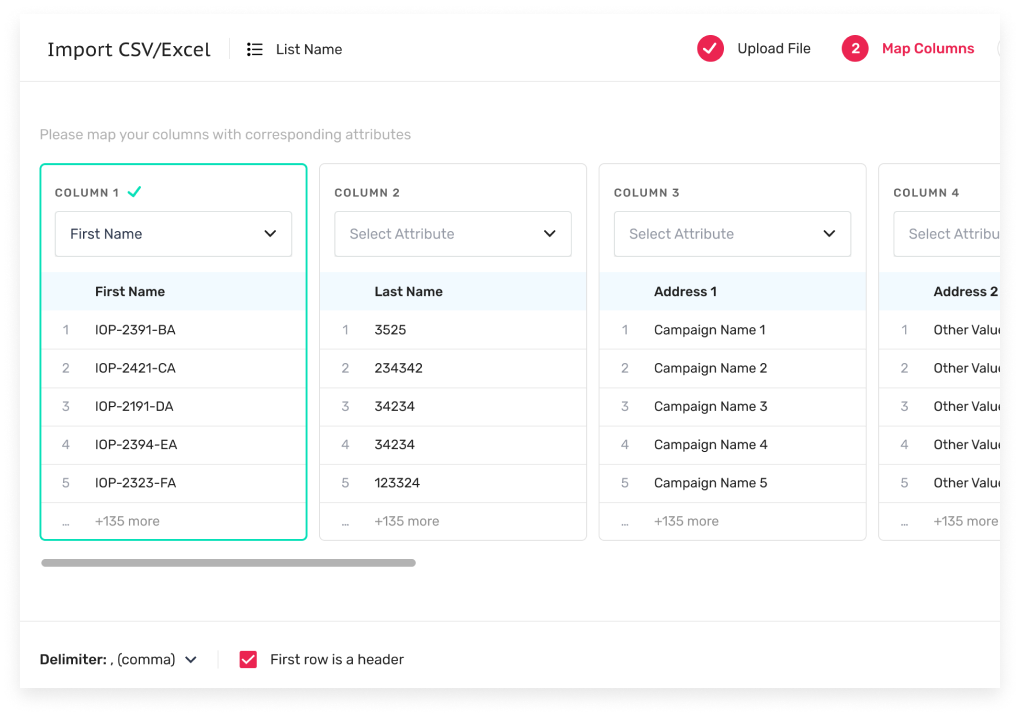The width and height of the screenshot is (1020, 716).
Task: Click the horizontal scrollbar under the columns
Action: [228, 563]
